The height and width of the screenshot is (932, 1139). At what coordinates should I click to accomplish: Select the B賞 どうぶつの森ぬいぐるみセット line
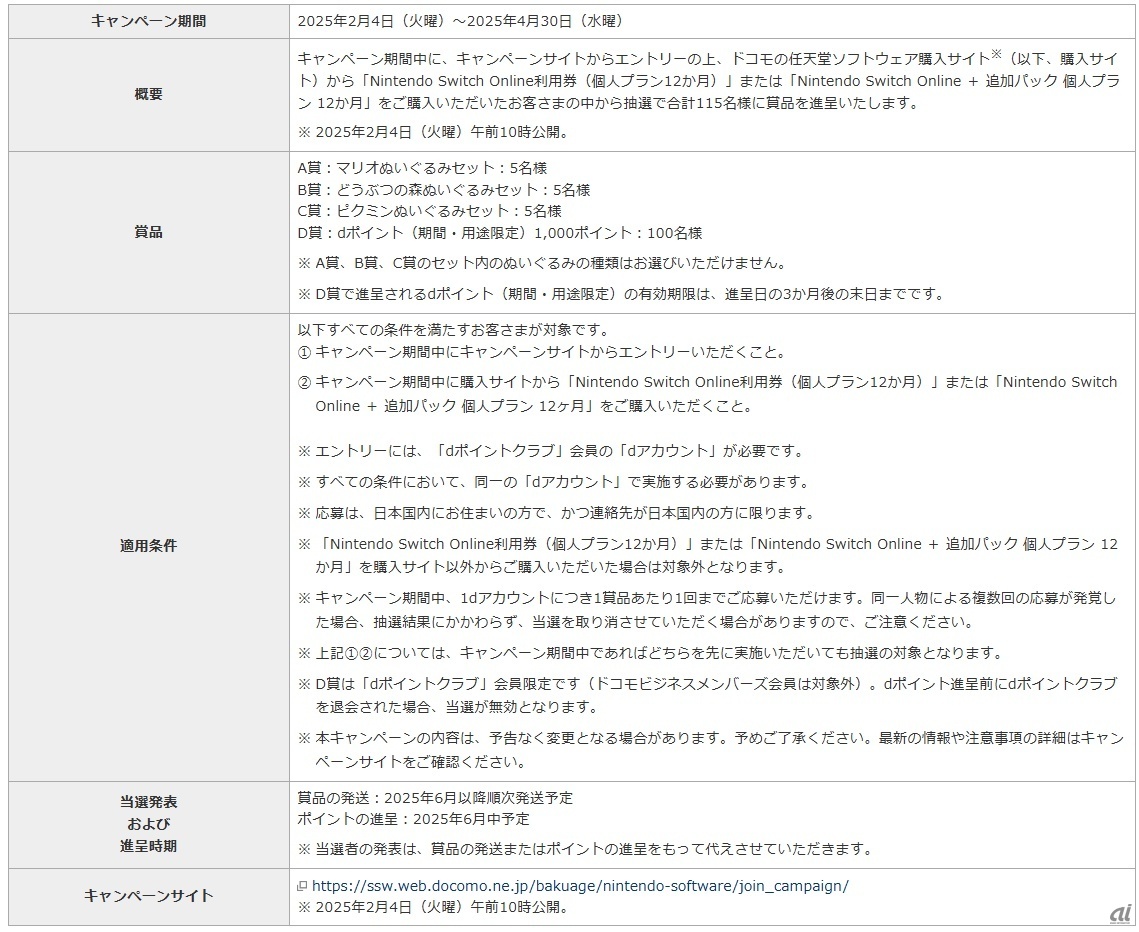pos(444,190)
